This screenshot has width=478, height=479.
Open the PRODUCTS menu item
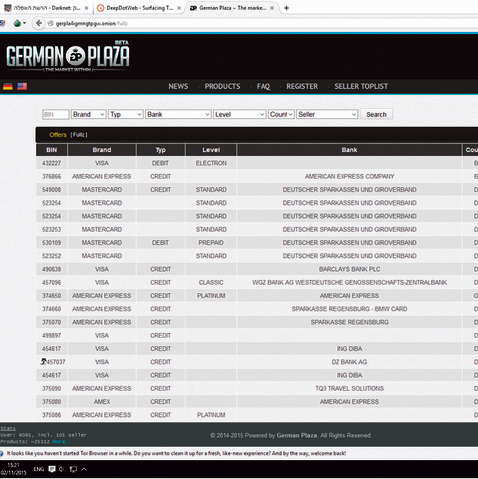coord(222,86)
